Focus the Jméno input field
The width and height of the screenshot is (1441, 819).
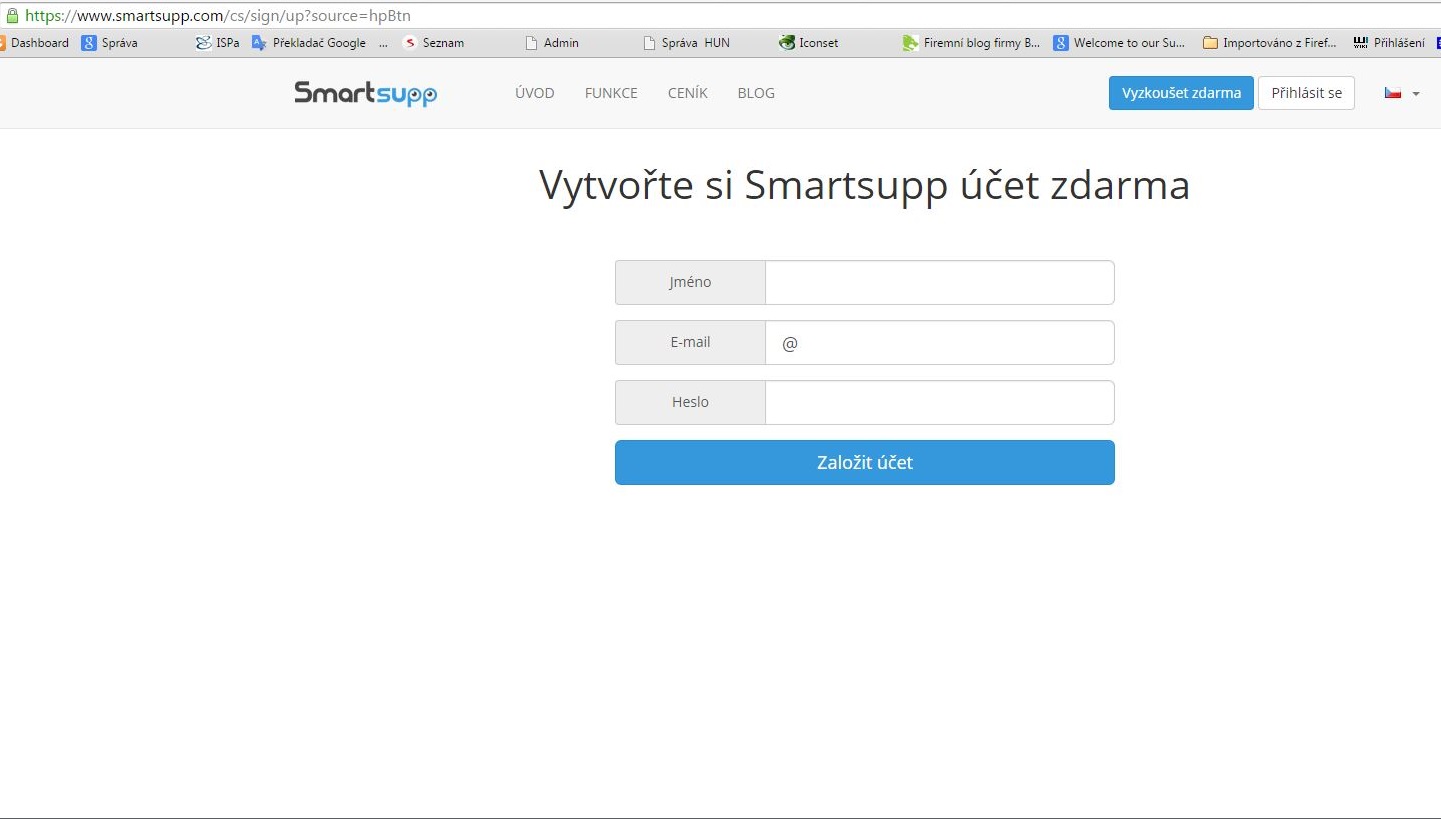940,282
